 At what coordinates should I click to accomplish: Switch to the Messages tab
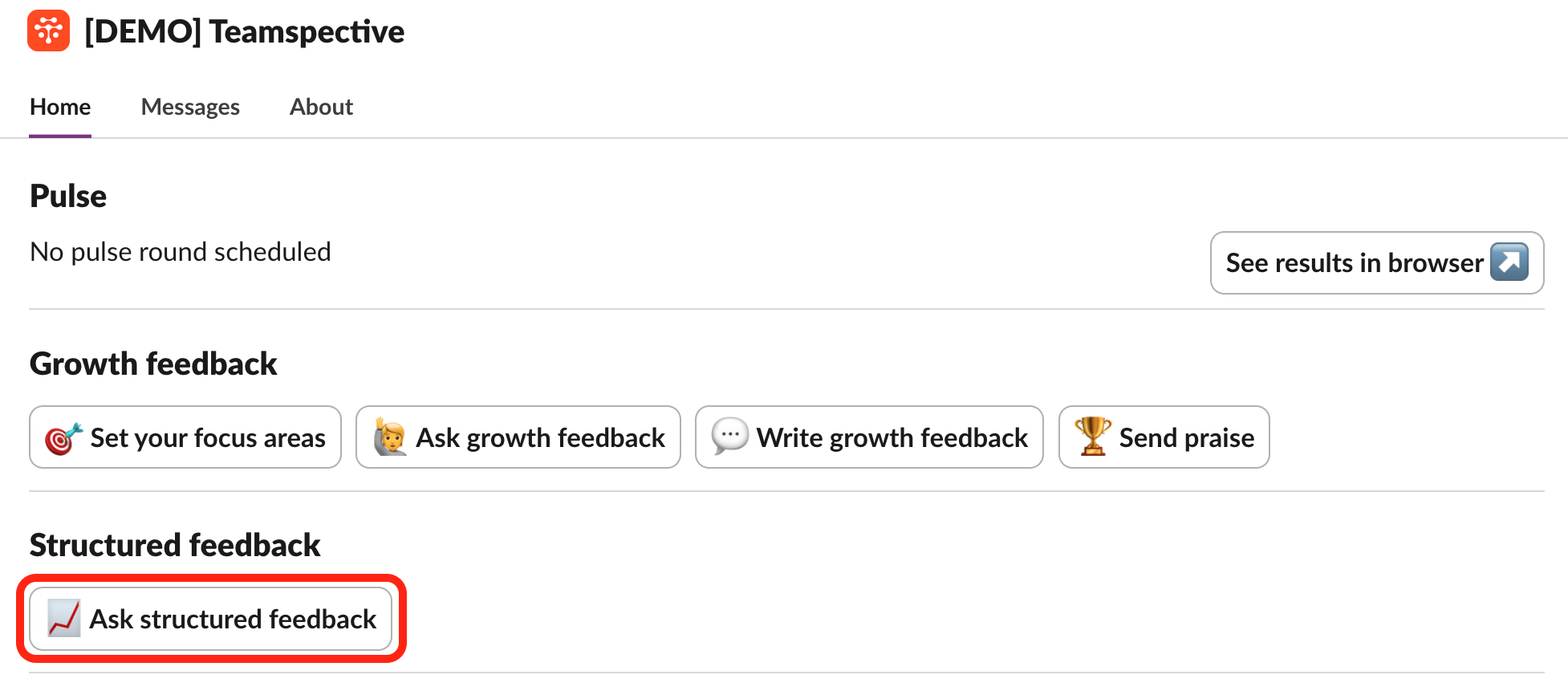[190, 107]
